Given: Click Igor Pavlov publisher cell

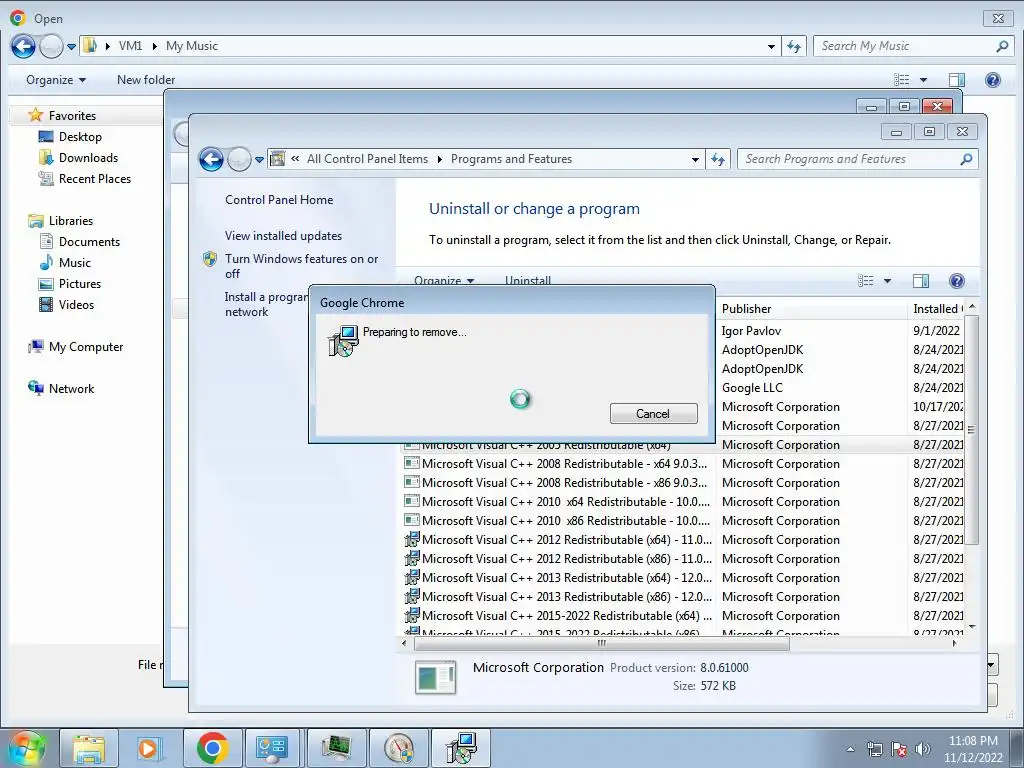Looking at the screenshot, I should [751, 331].
